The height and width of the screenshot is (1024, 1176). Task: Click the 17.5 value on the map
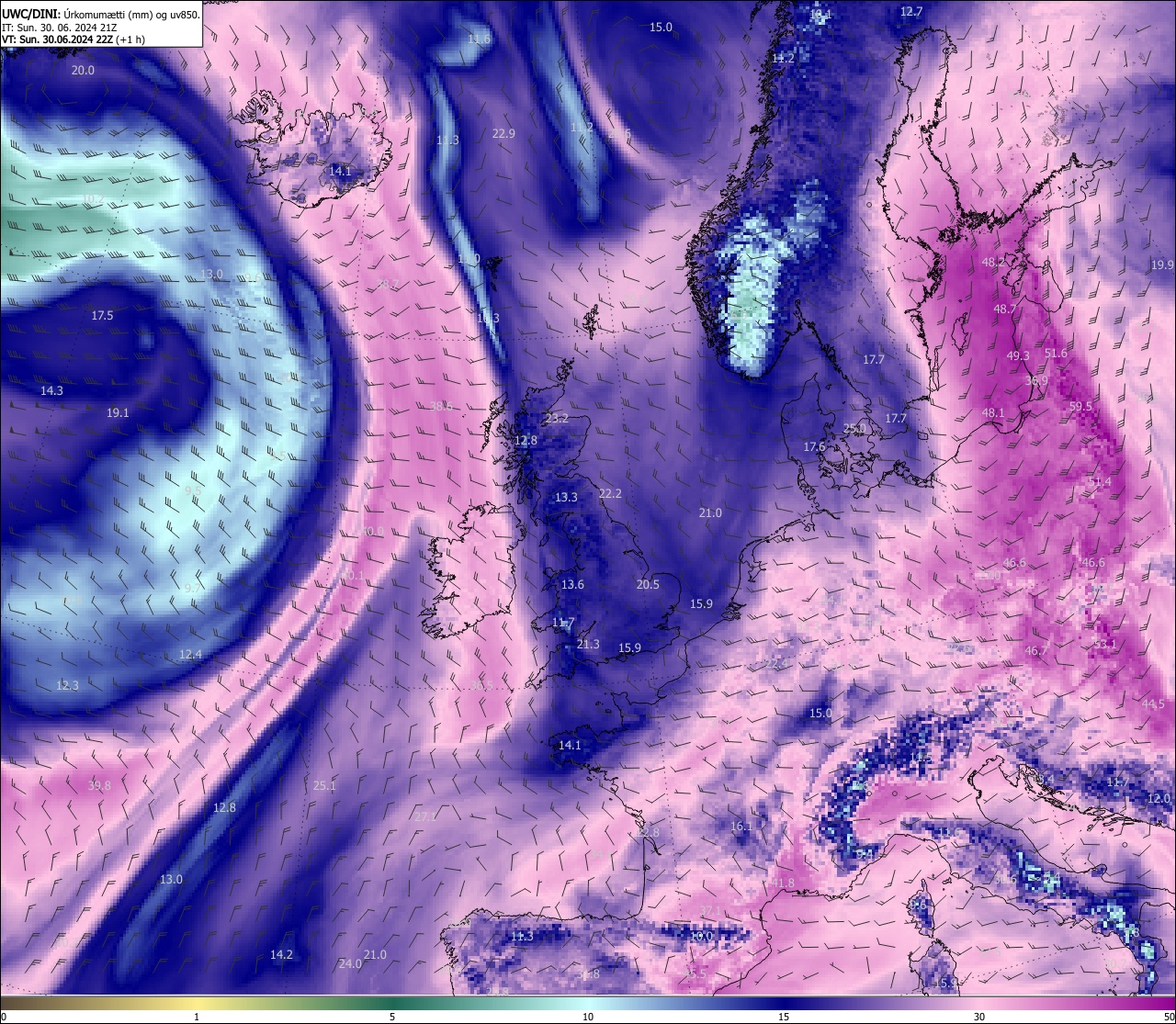tap(102, 316)
